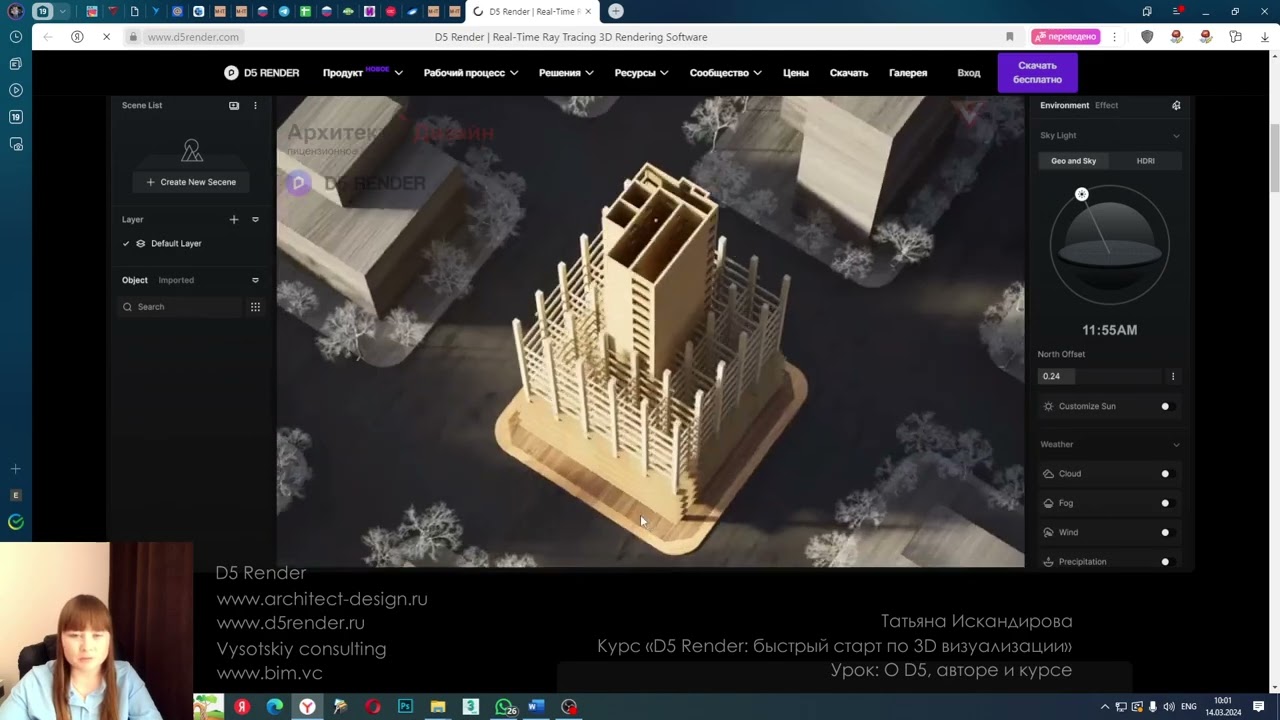Click the Wind weather icon
Viewport: 1280px width, 720px height.
tap(1048, 533)
